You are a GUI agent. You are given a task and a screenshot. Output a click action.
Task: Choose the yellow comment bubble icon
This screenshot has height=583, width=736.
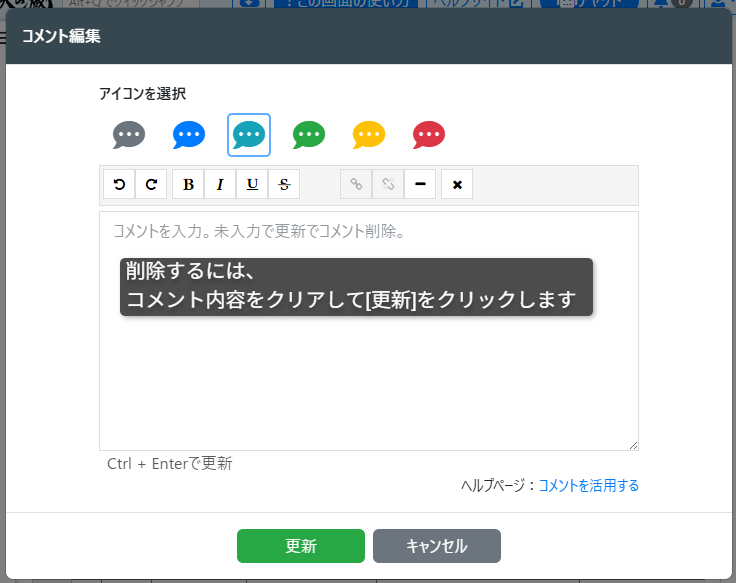pyautogui.click(x=369, y=134)
